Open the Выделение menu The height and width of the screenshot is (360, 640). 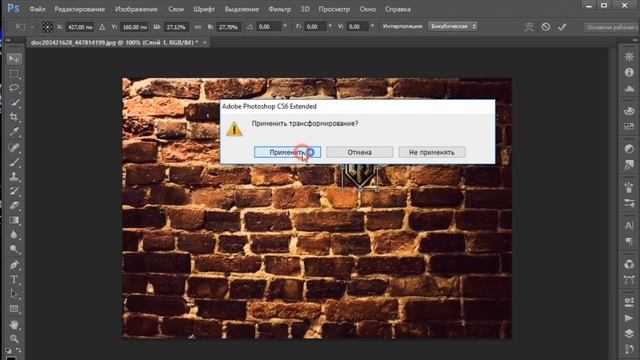point(242,9)
